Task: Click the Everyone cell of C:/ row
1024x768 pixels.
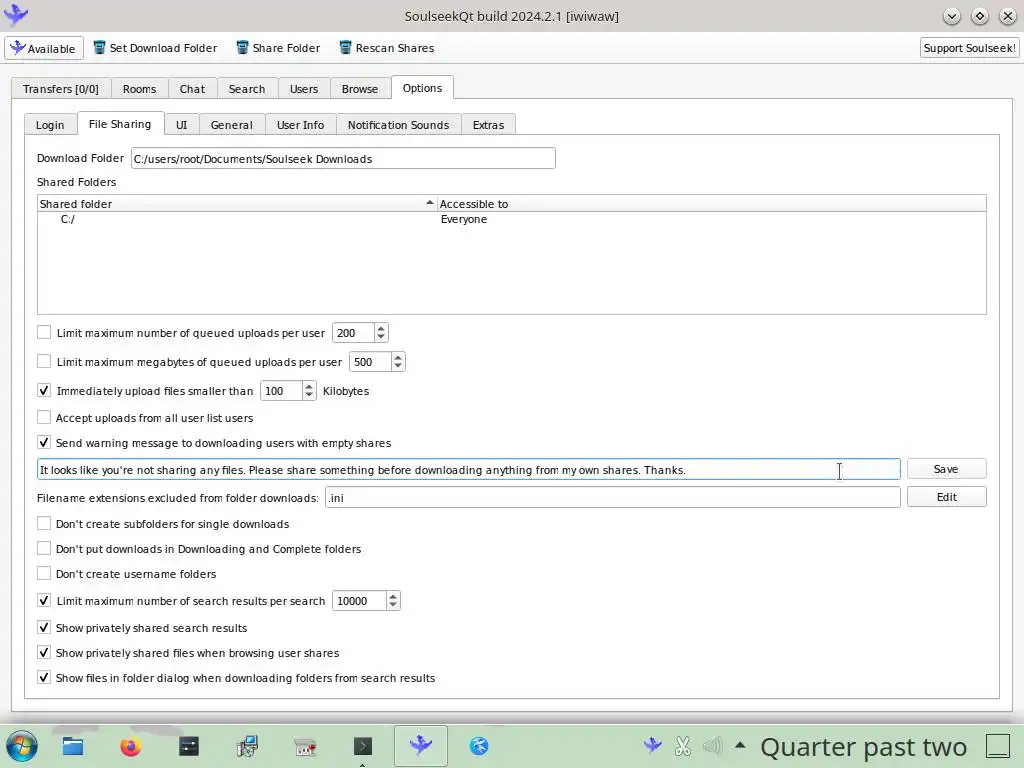Action: tap(464, 219)
